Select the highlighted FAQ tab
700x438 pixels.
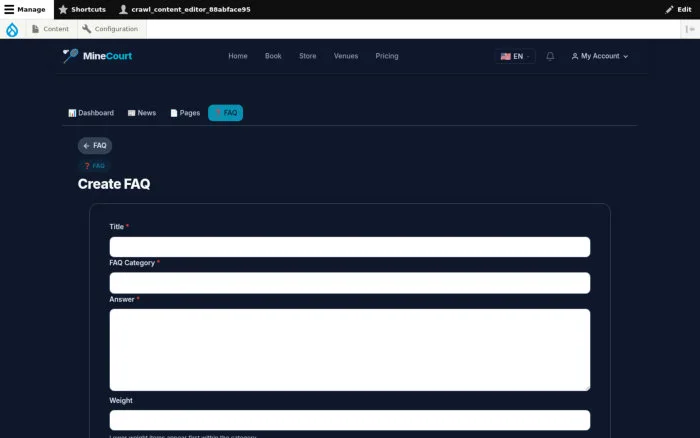click(x=225, y=113)
